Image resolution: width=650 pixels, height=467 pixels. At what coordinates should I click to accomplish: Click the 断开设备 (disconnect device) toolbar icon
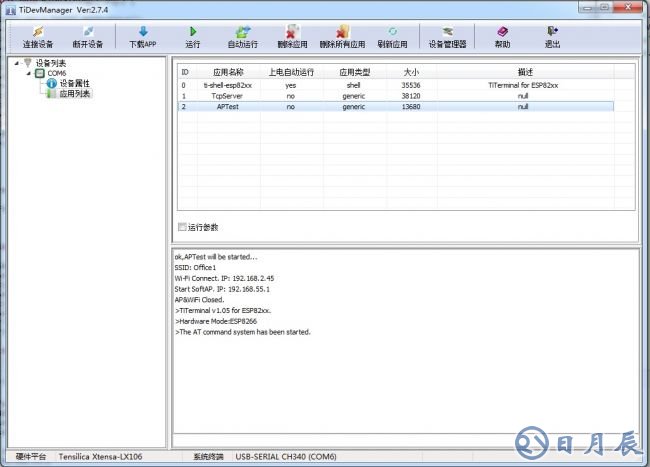pos(88,32)
